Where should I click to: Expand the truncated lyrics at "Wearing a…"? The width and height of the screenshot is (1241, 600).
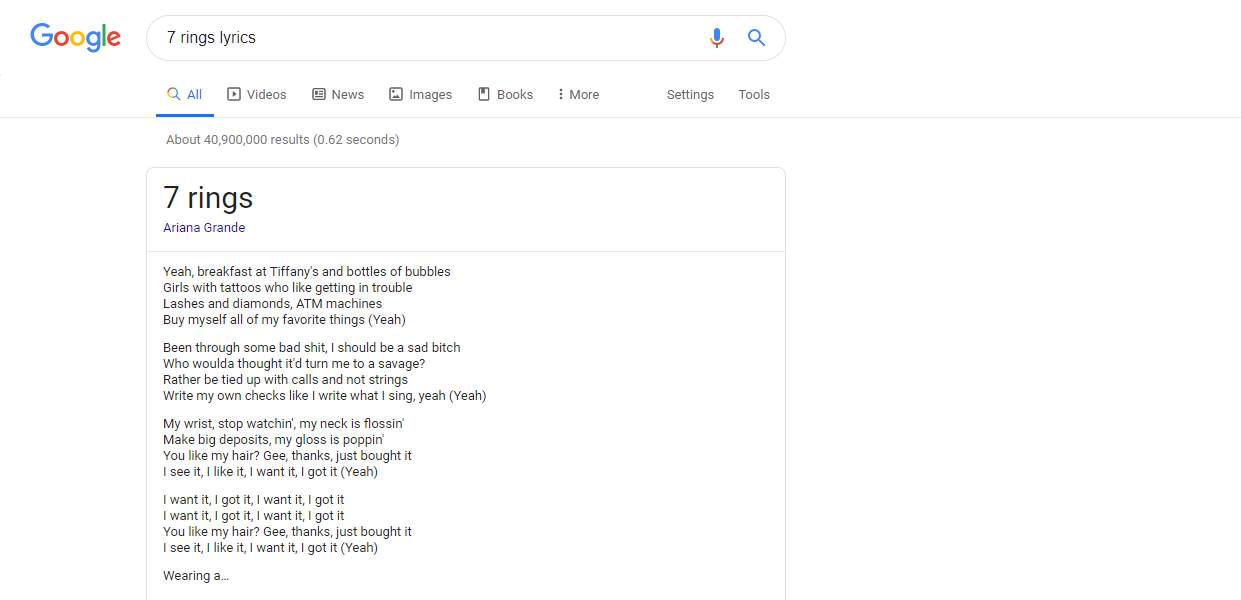196,576
